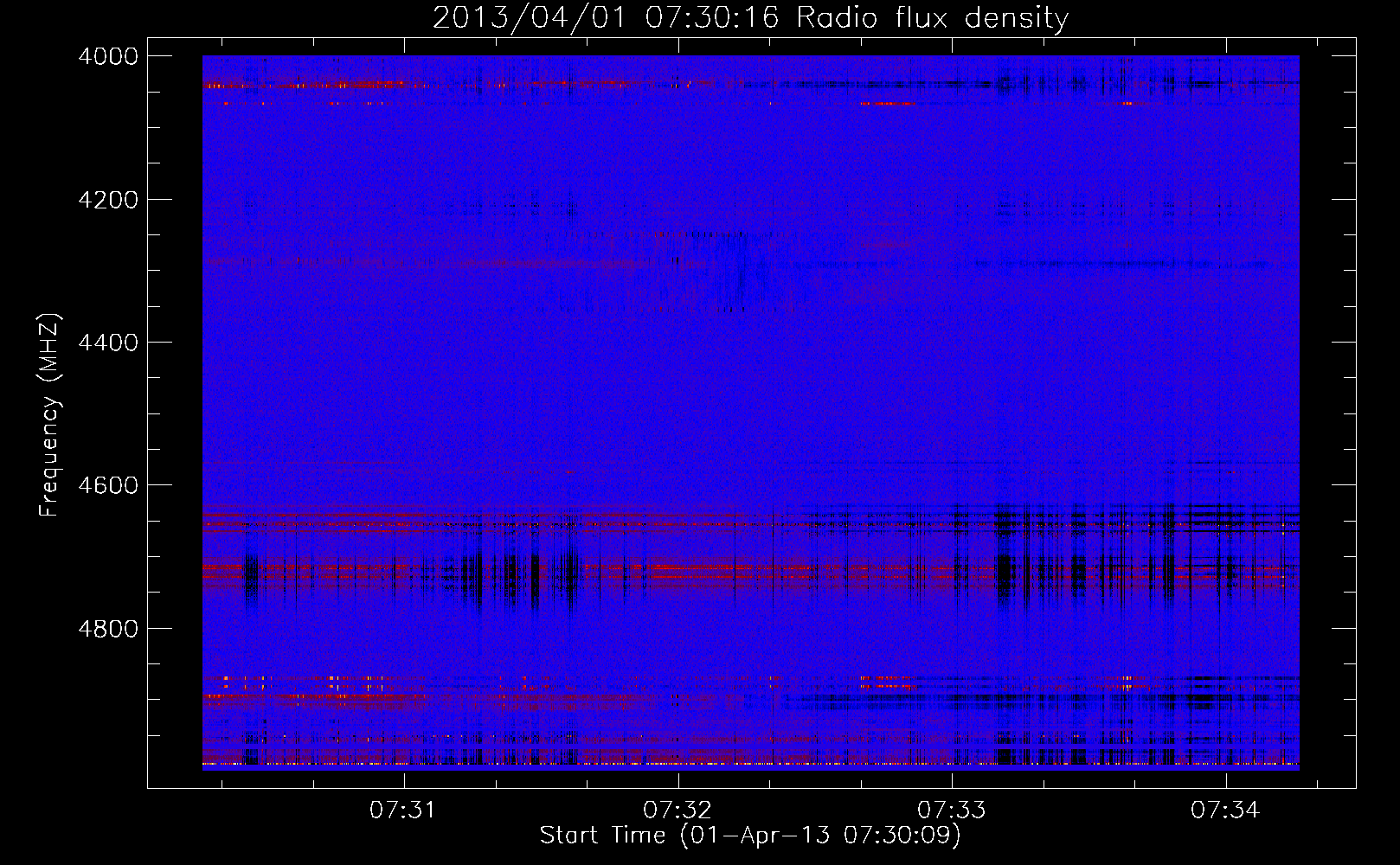Click the 07:33 time tick label
The width and height of the screenshot is (1400, 865).
coord(951,811)
